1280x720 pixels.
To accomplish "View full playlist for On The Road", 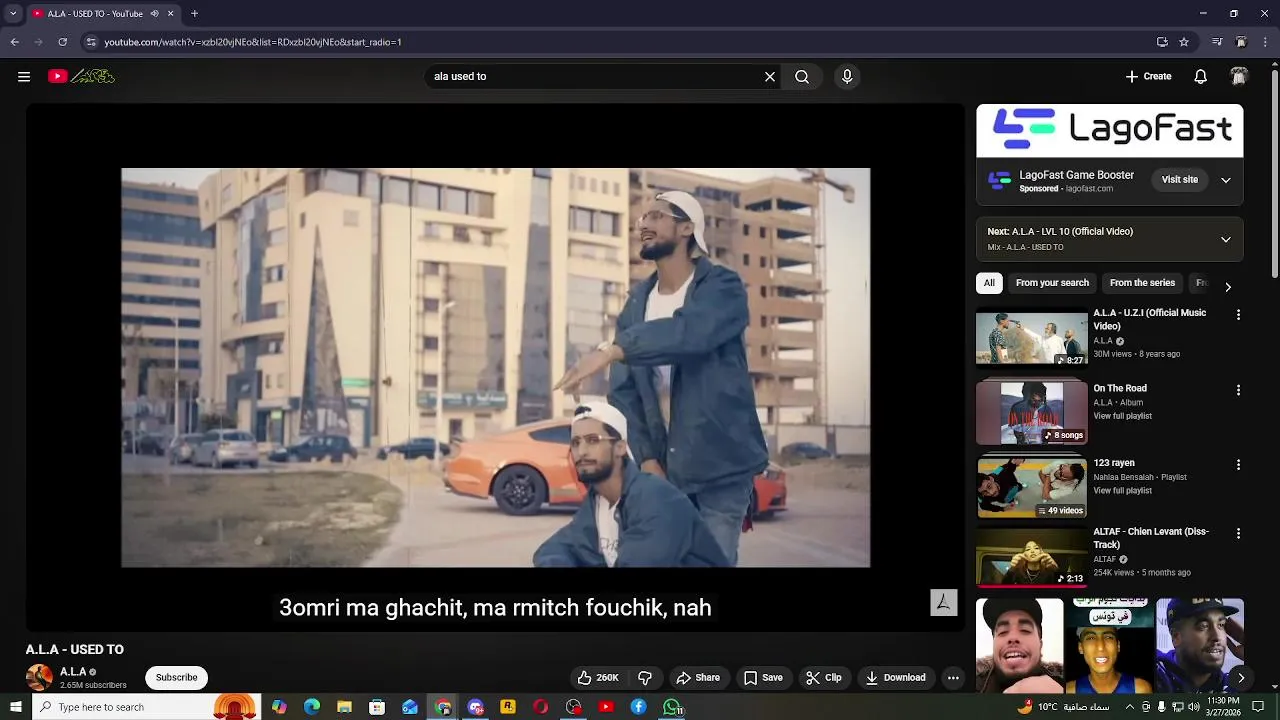I will click(x=1122, y=416).
